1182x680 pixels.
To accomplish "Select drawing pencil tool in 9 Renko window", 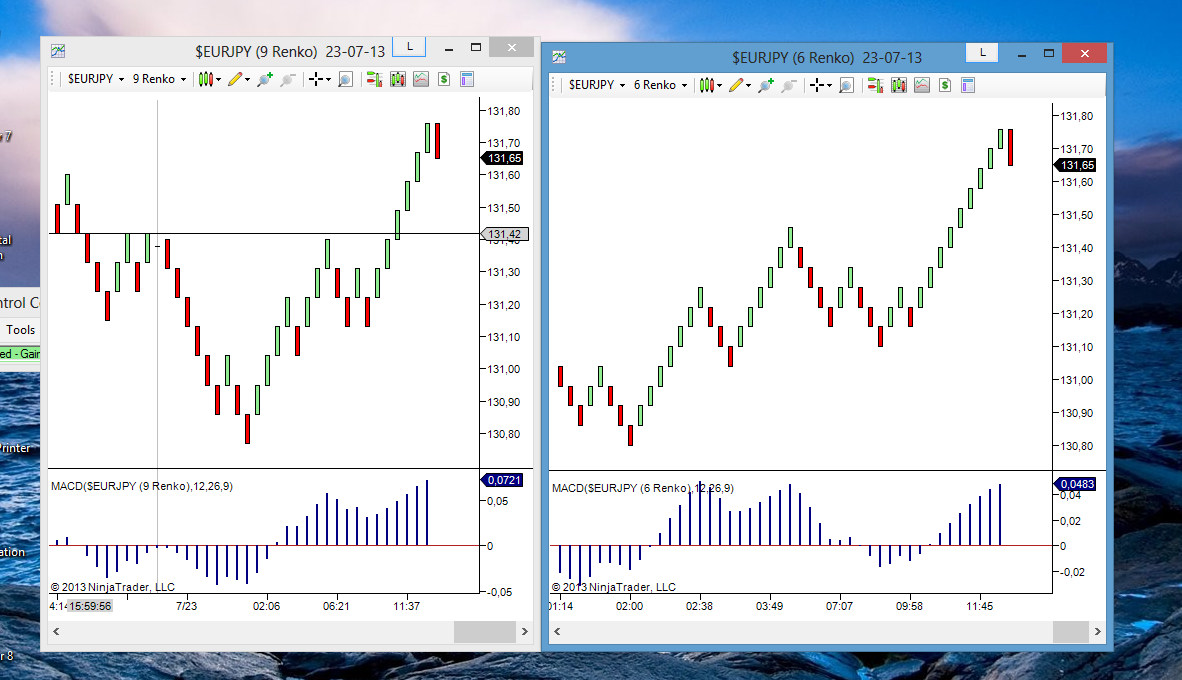I will coord(234,79).
